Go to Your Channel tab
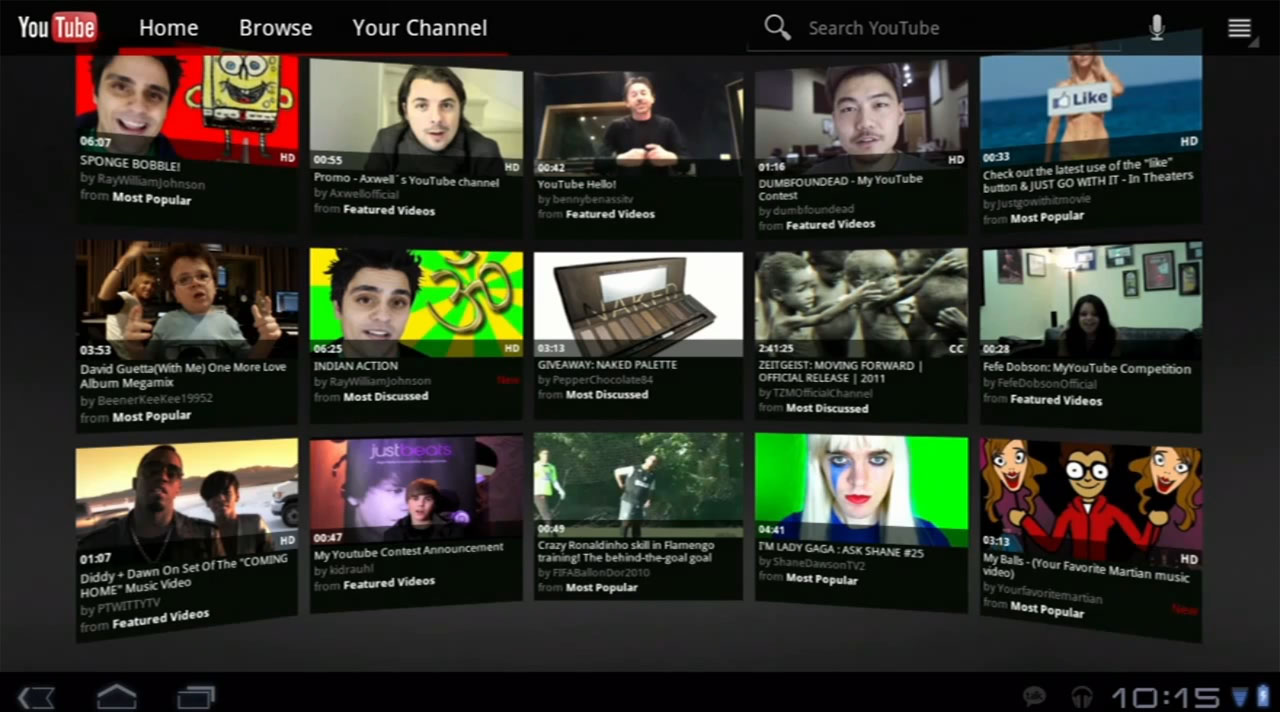1280x712 pixels. 420,28
